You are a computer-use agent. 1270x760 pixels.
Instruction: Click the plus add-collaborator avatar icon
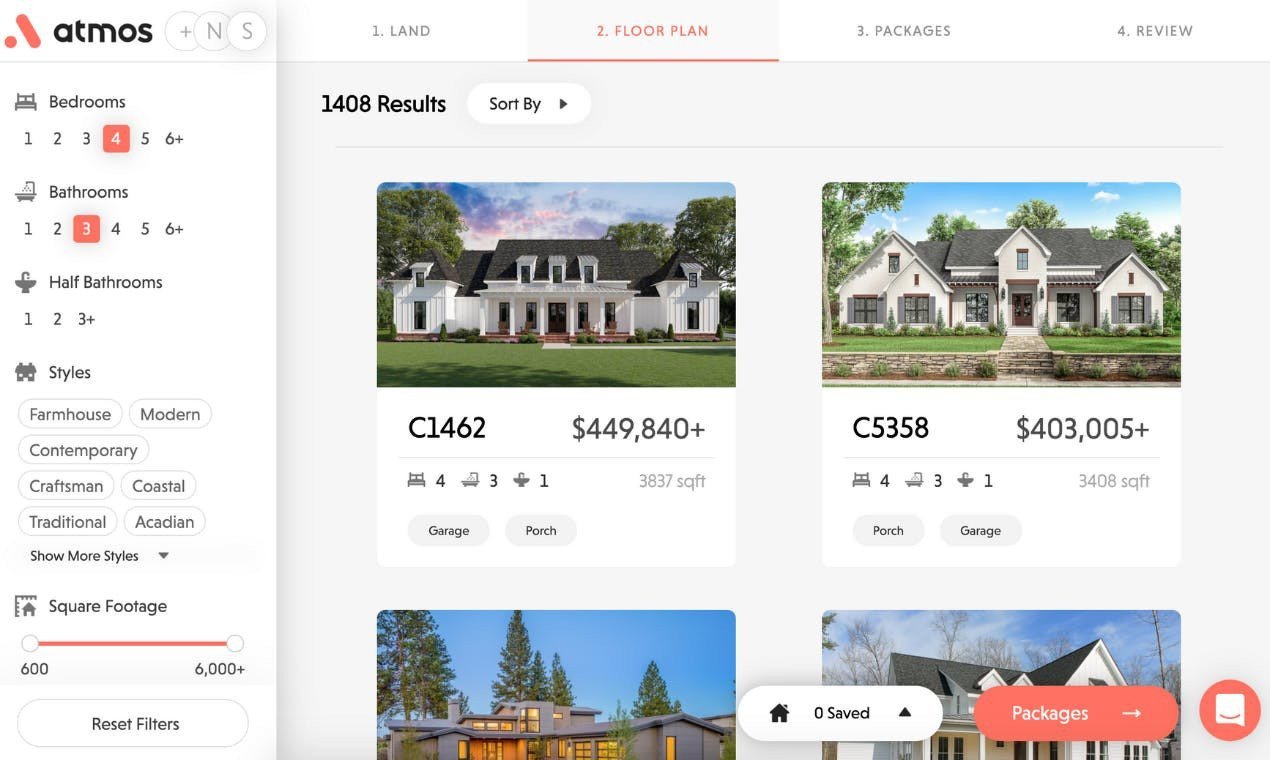pyautogui.click(x=184, y=32)
